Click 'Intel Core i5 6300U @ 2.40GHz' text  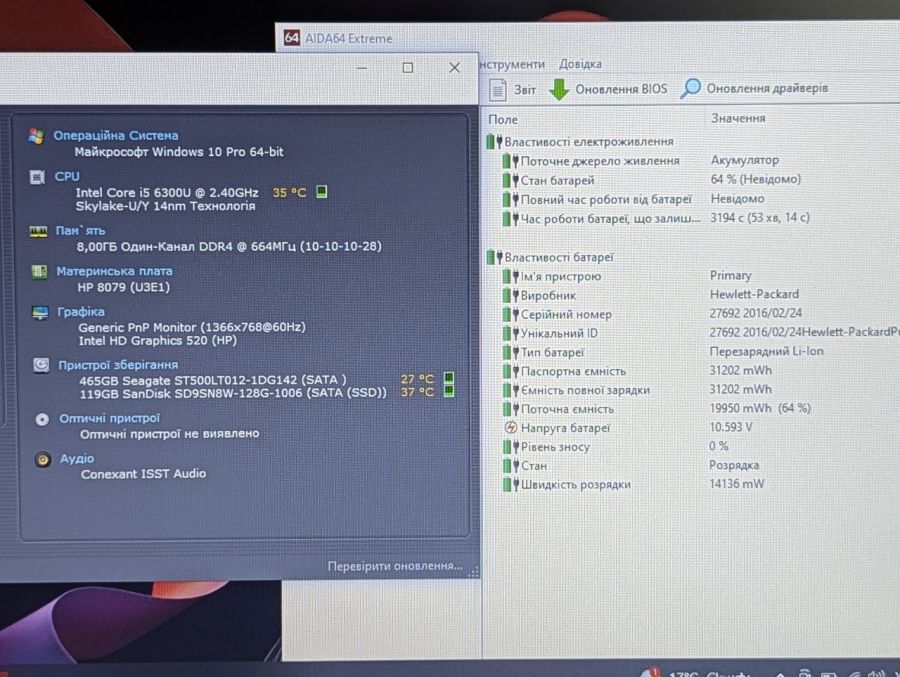click(167, 192)
